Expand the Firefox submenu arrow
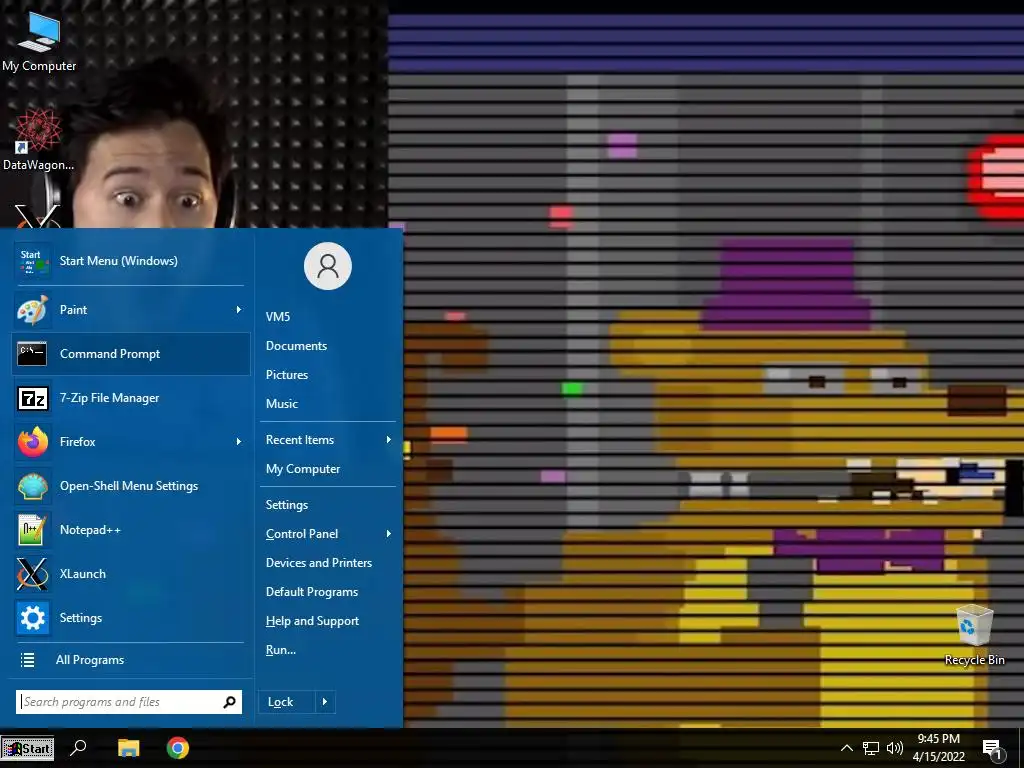The image size is (1024, 768). (x=238, y=442)
